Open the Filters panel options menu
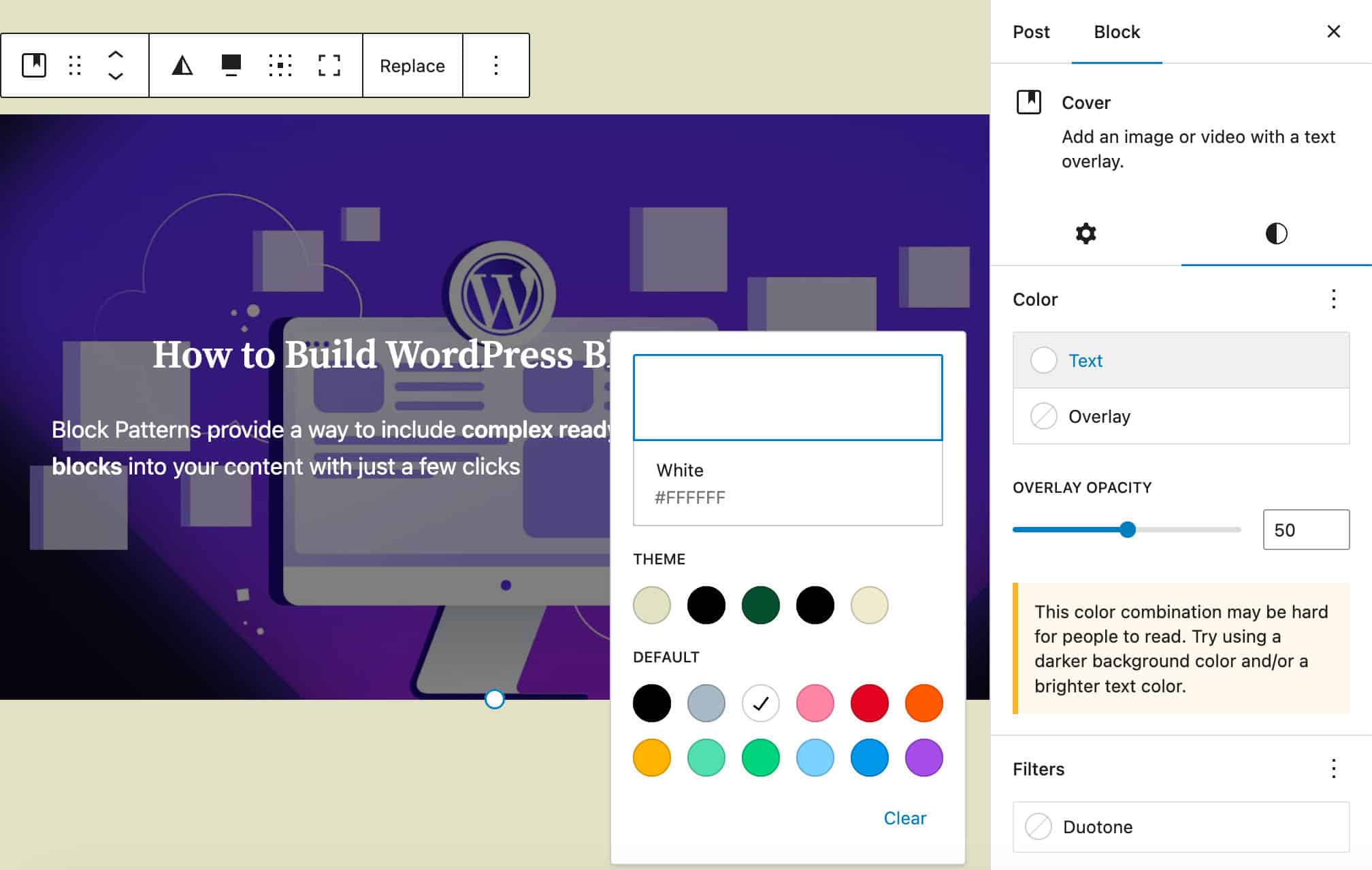 click(x=1332, y=769)
